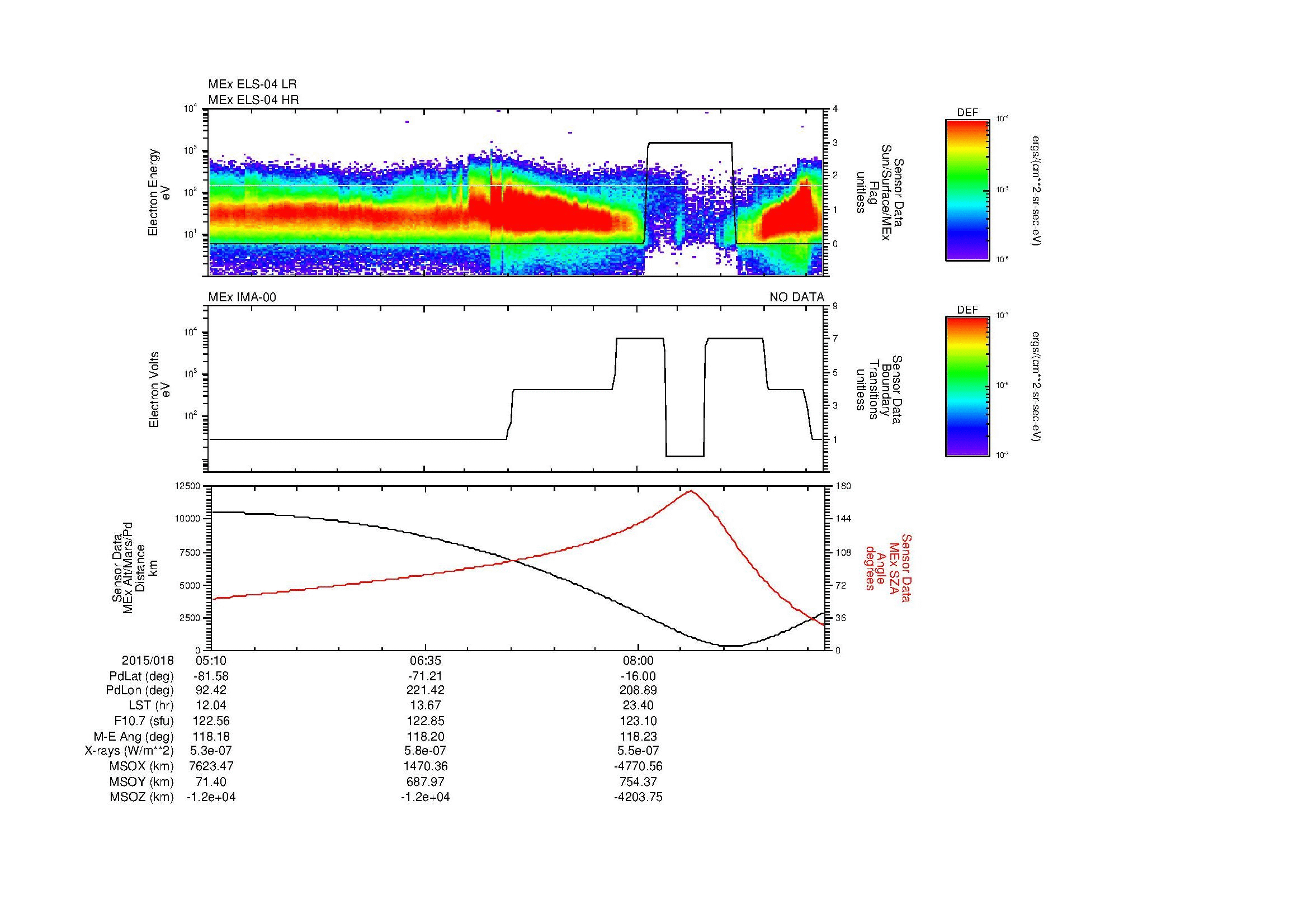Click the "M-E Ang (deg)" row label
Screen dimensions: 1308x924
(134, 737)
